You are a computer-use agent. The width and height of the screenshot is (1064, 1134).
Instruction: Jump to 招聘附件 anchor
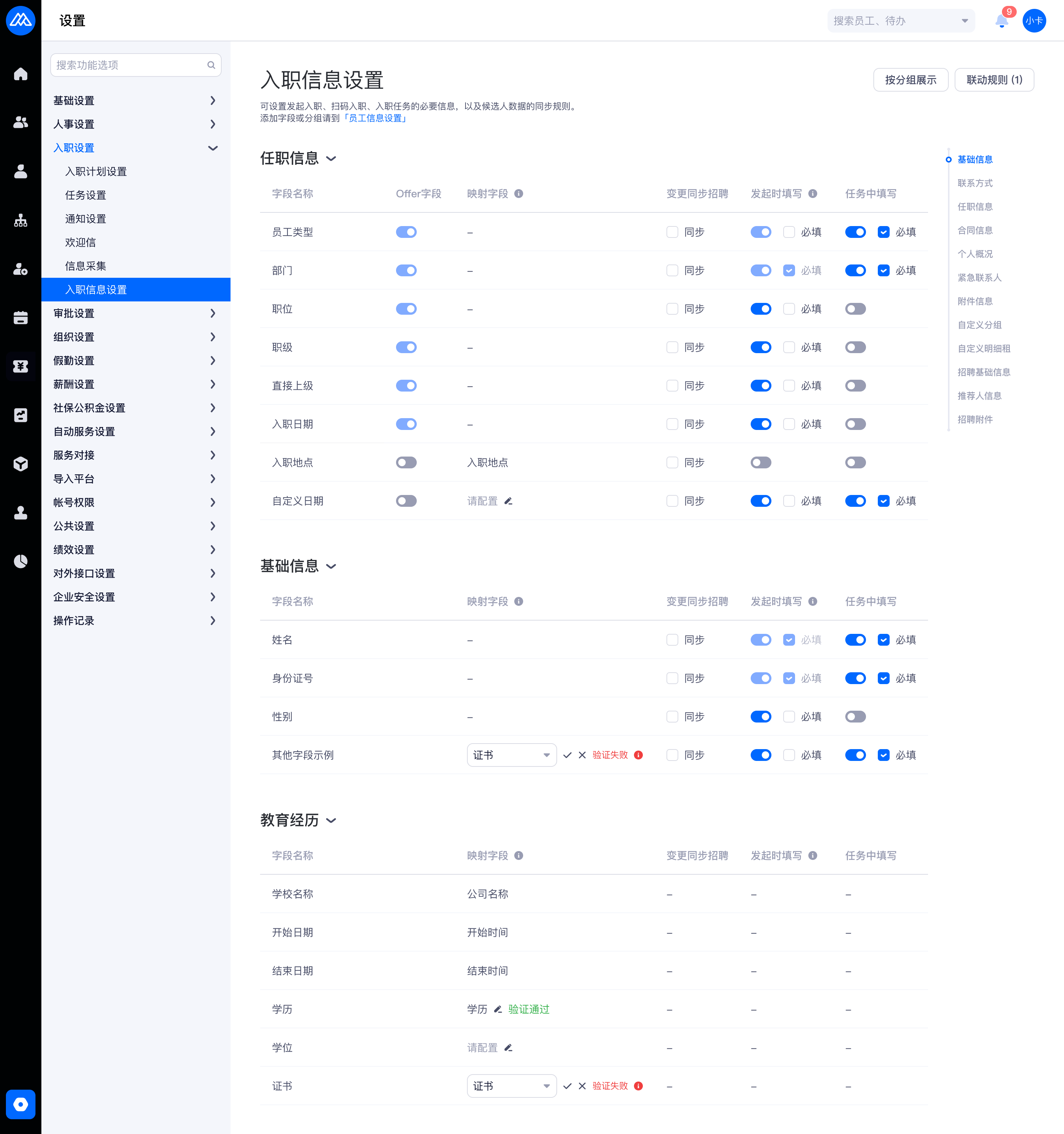coord(975,419)
